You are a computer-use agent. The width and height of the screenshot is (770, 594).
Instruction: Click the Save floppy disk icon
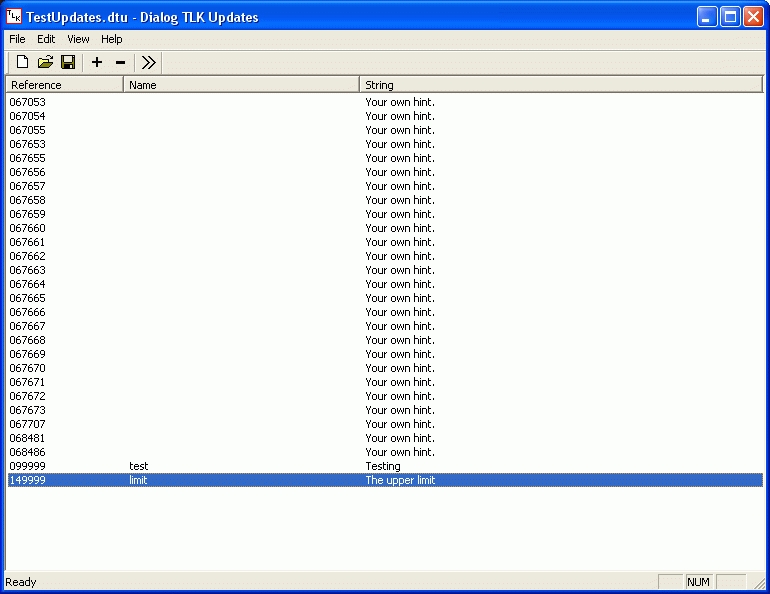point(68,63)
